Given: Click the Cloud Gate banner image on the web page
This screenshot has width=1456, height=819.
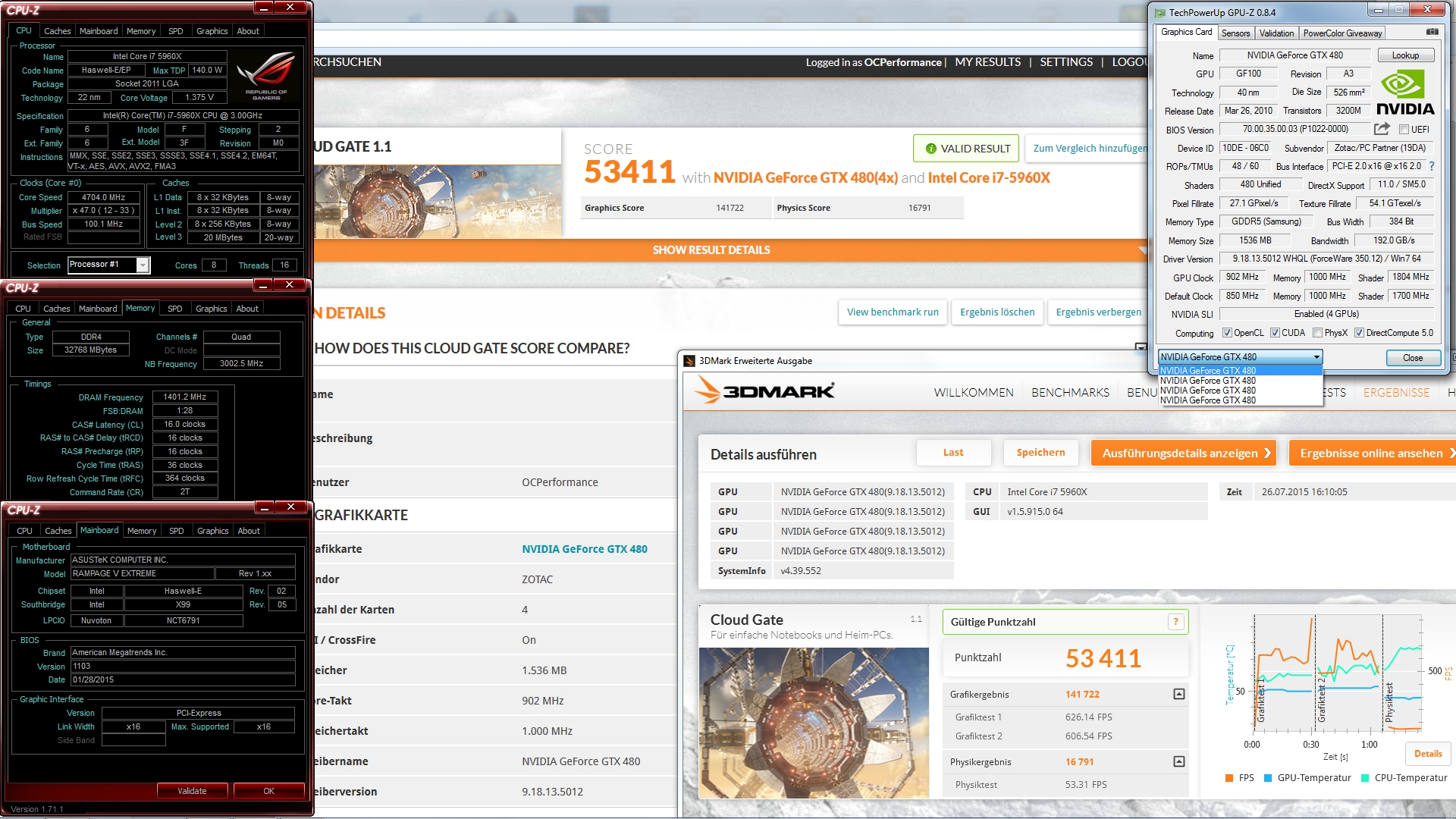Looking at the screenshot, I should click(438, 201).
